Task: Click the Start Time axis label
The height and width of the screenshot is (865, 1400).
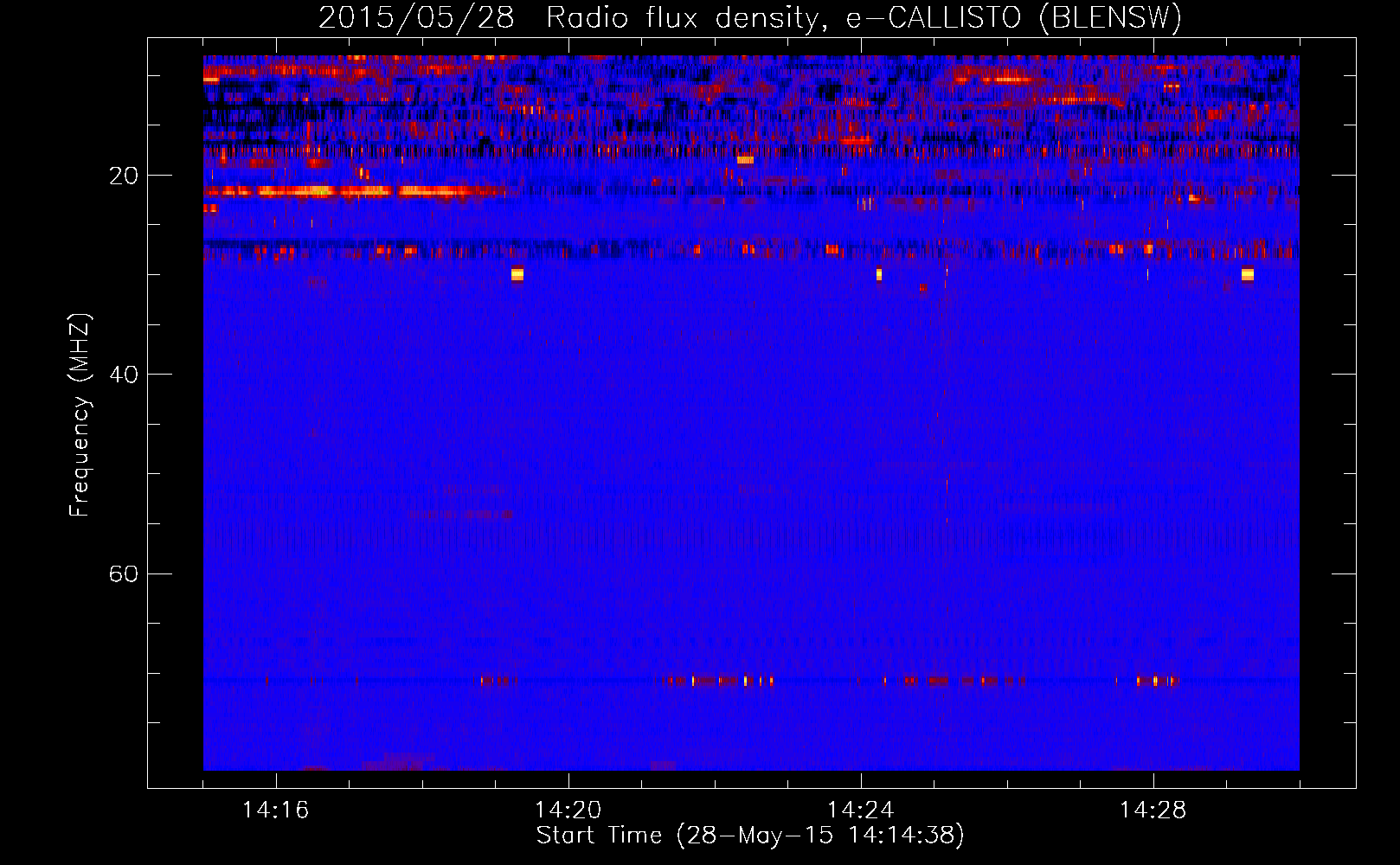Action: [750, 836]
